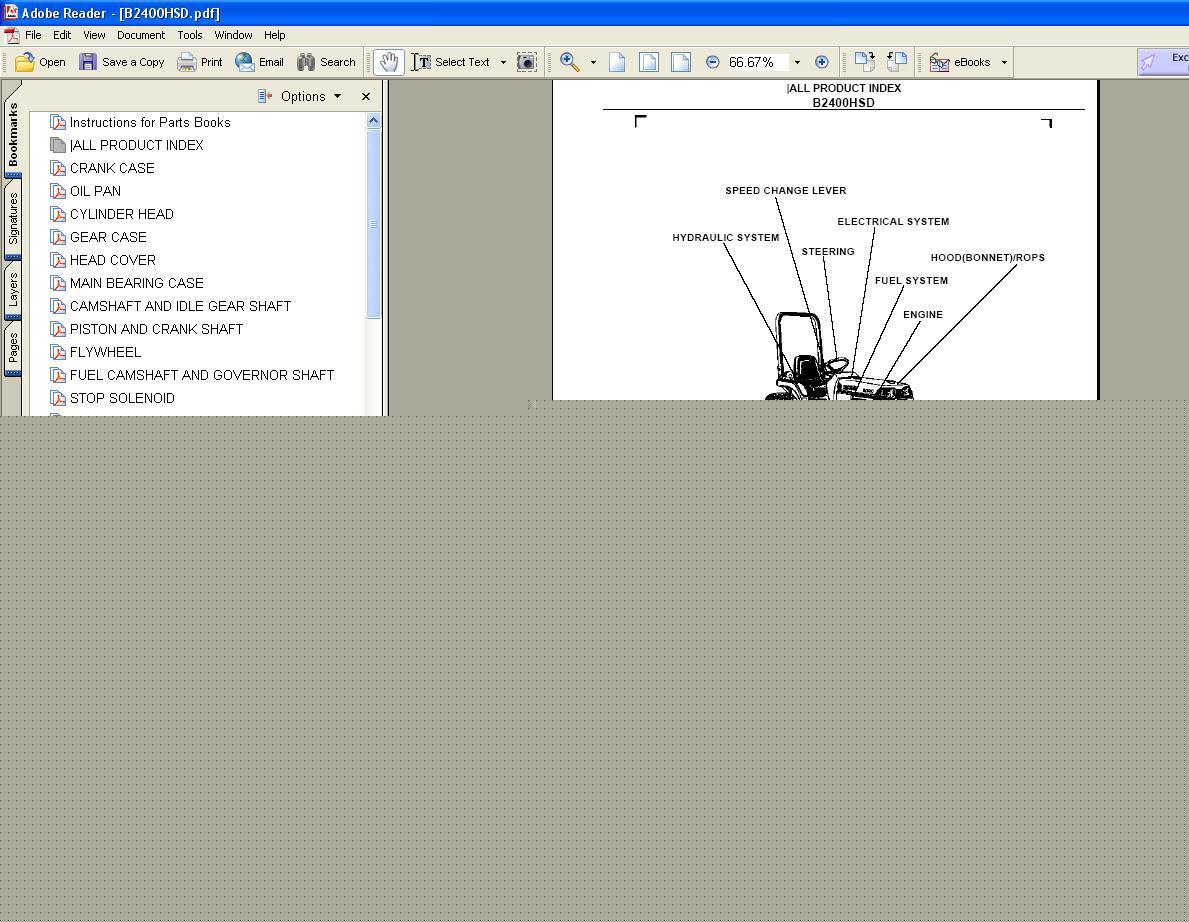Click the Save a Copy button

121,62
